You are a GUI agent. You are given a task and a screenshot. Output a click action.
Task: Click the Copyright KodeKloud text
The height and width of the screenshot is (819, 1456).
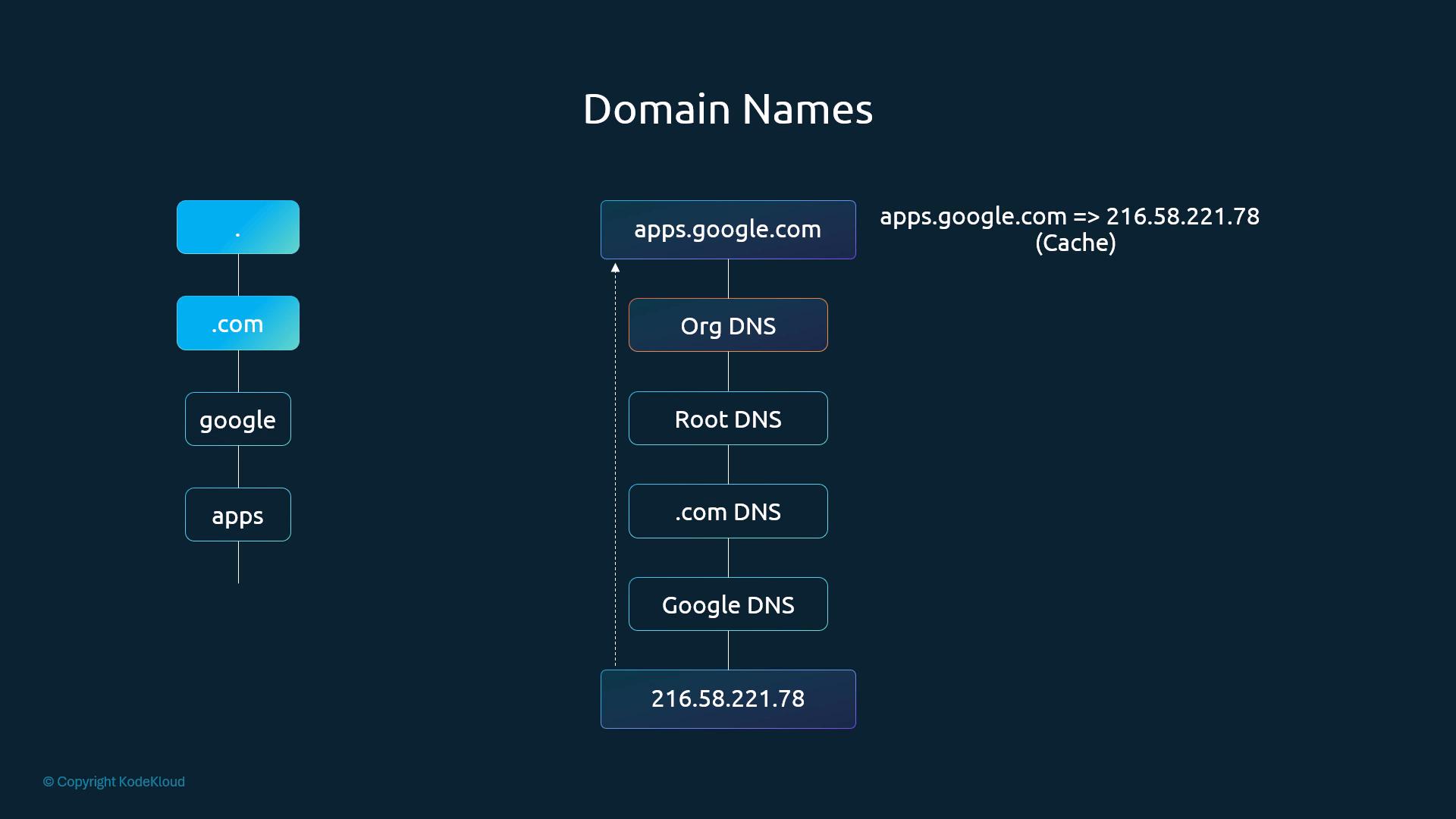114,782
